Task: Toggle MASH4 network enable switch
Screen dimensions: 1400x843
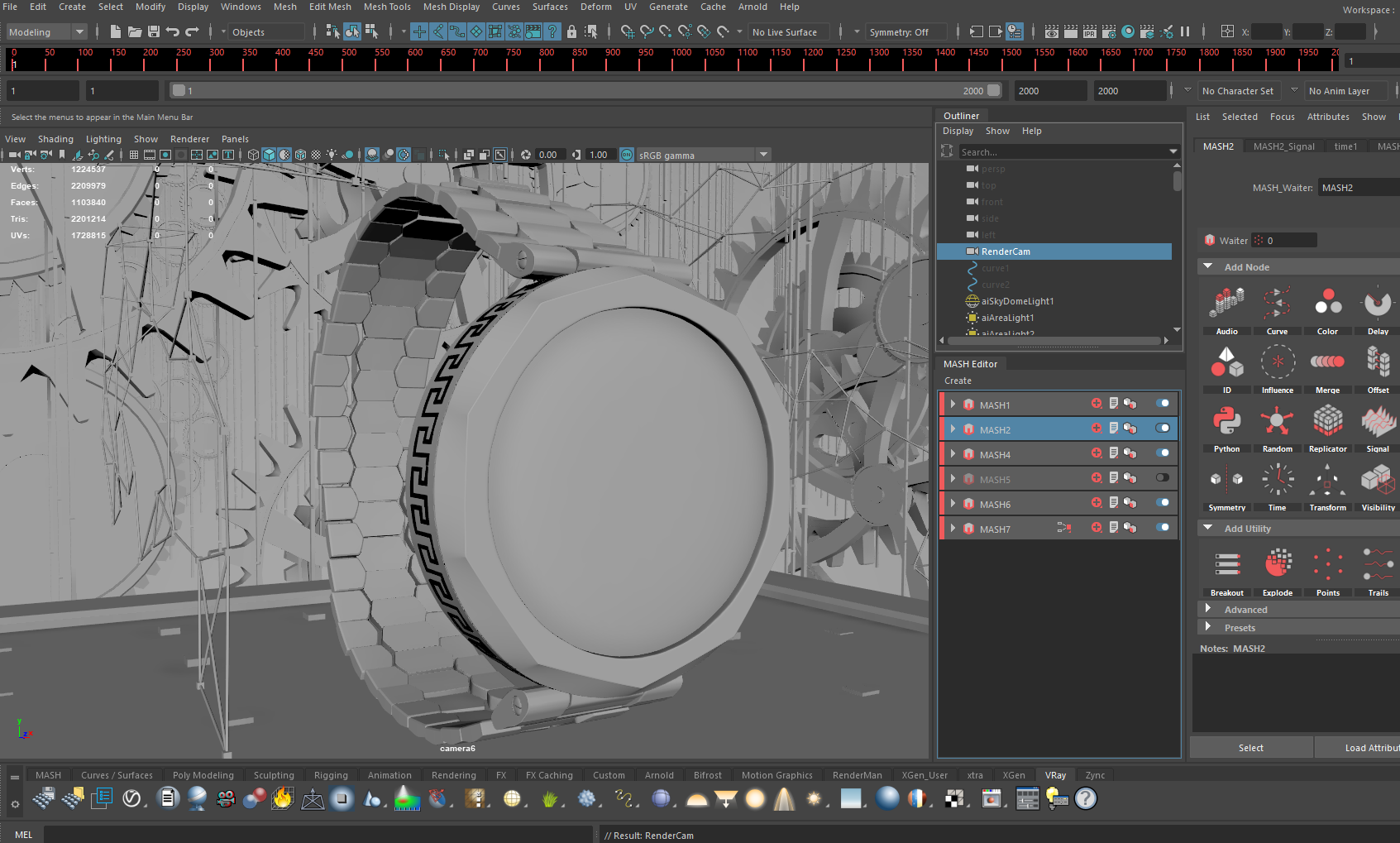Action: click(1163, 453)
